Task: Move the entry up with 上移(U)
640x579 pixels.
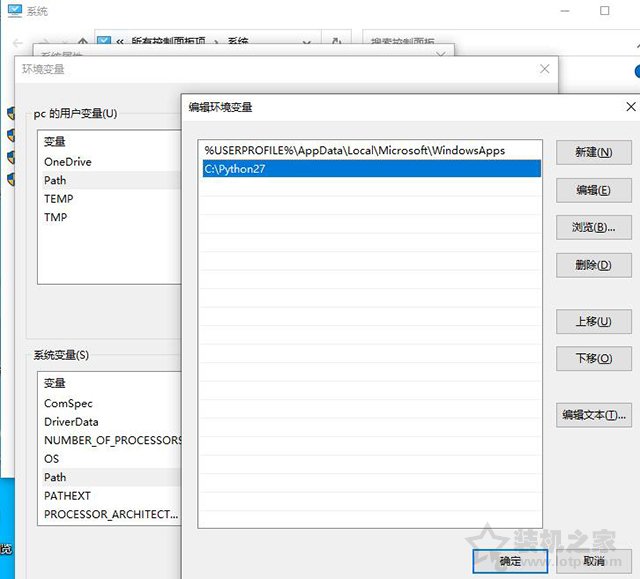Action: [x=593, y=322]
